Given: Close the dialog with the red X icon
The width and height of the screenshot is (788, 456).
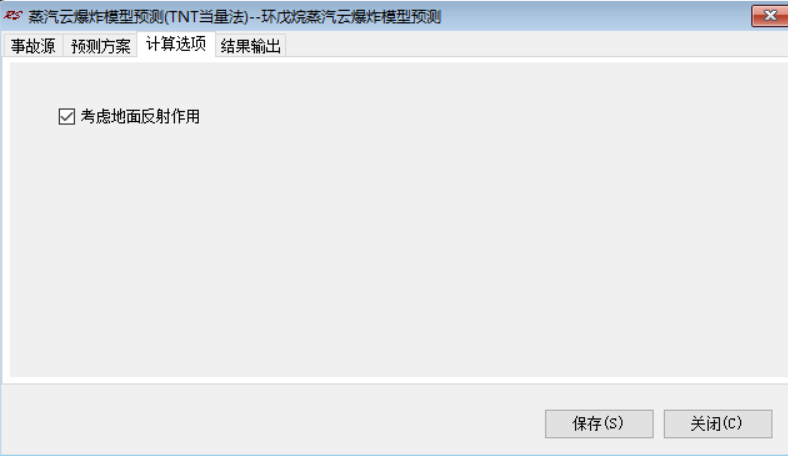Looking at the screenshot, I should [x=770, y=16].
